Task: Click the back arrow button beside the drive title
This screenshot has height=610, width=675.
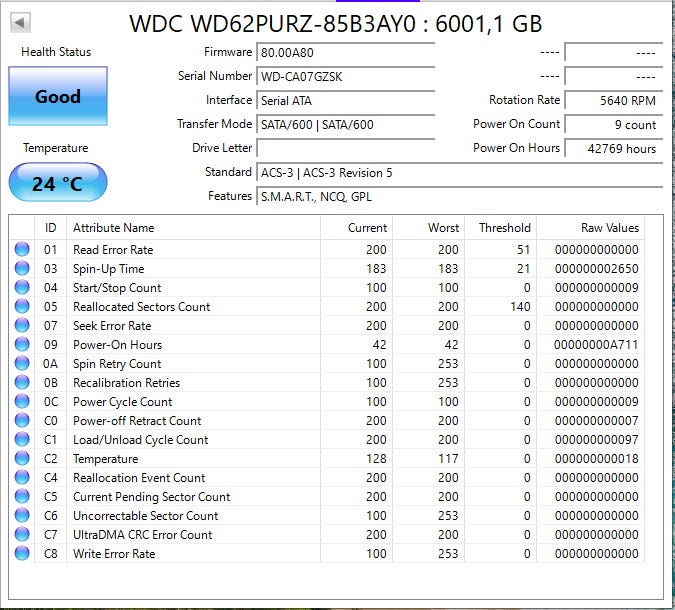Action: [x=20, y=22]
